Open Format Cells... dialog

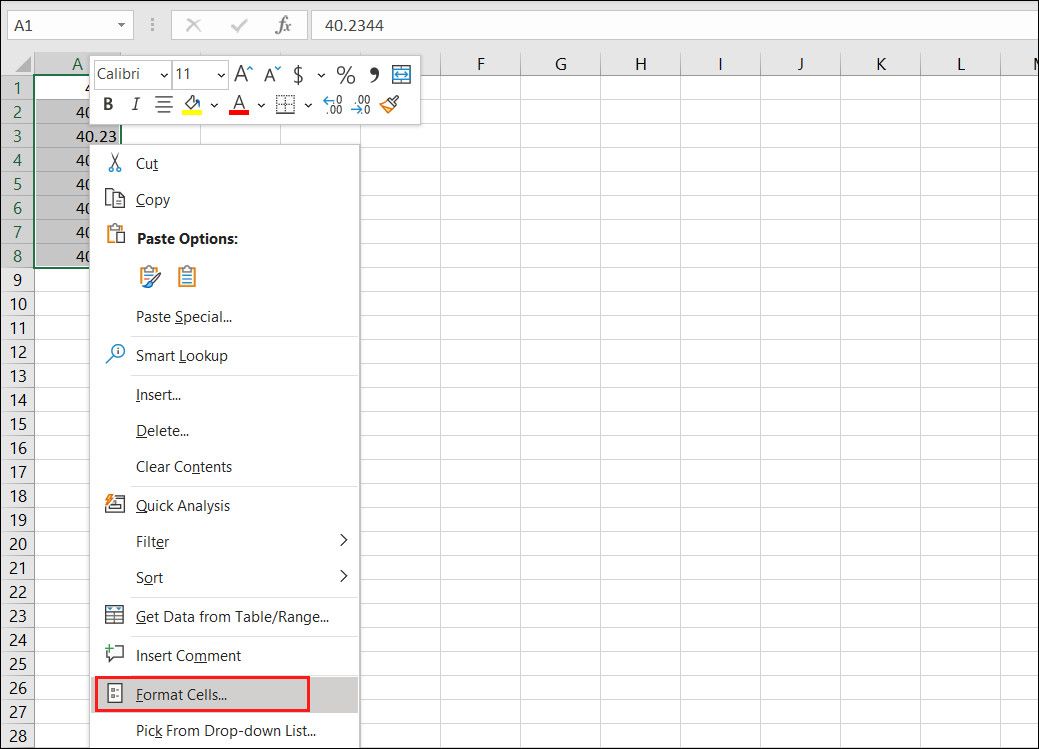[225, 695]
